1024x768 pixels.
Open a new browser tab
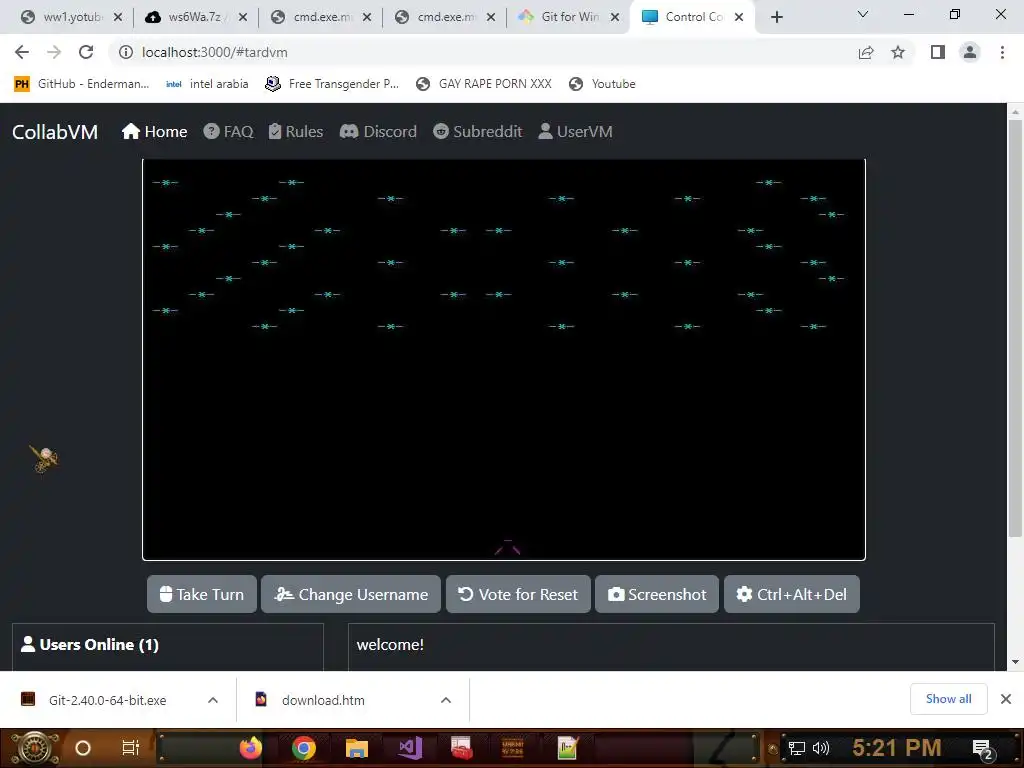tap(776, 17)
